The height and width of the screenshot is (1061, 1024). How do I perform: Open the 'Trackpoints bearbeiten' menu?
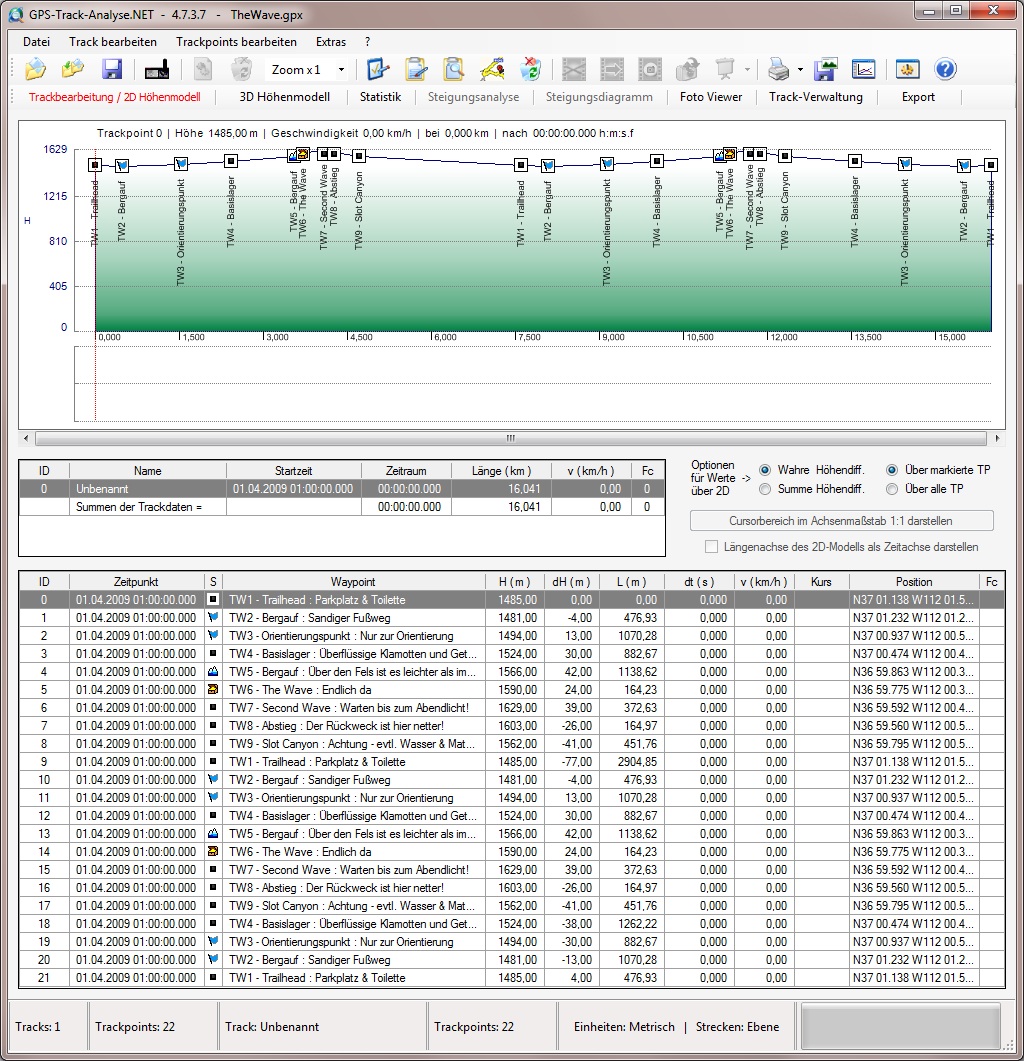coord(236,42)
